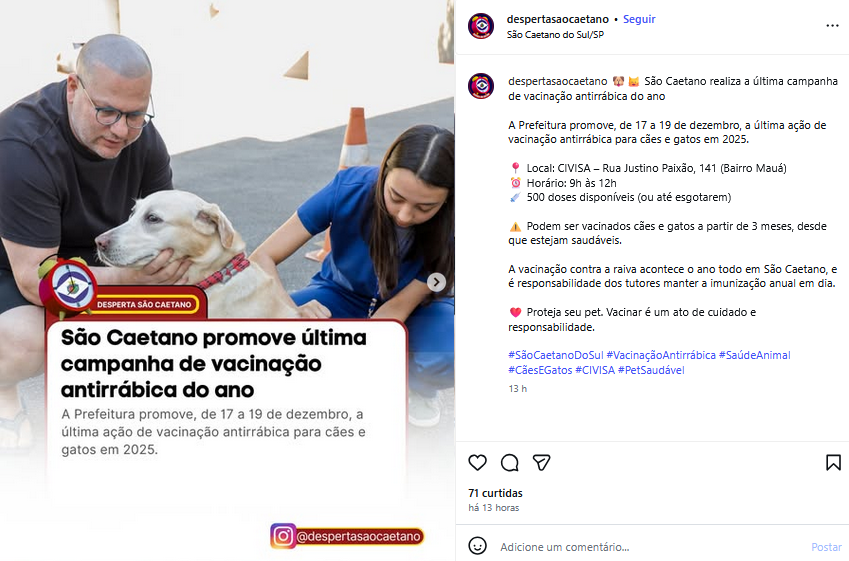Open the #VacinaçãoAntirrábica hashtag
The width and height of the screenshot is (849, 561).
coord(661,355)
